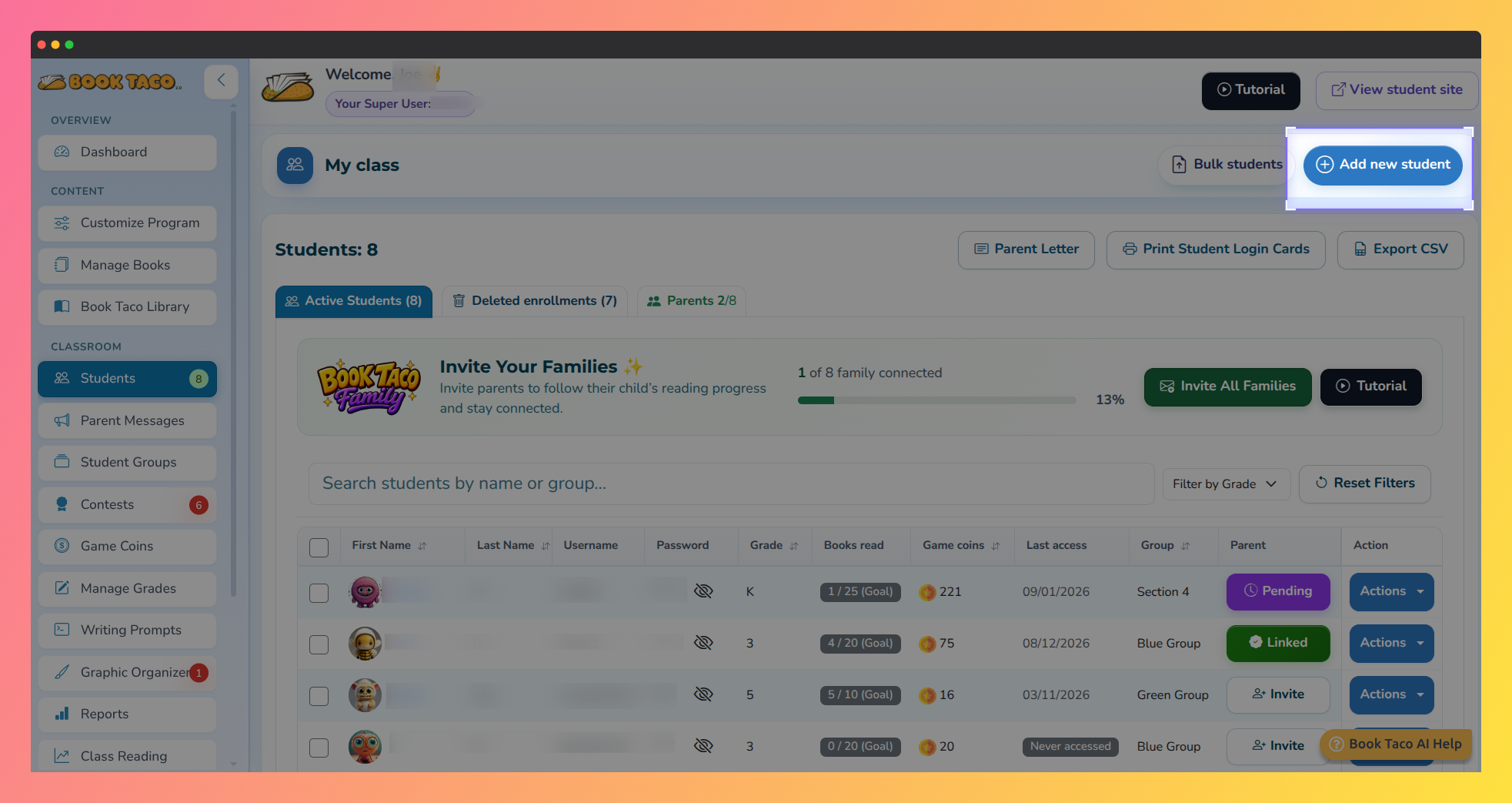Sort table by Group column
Image resolution: width=1512 pixels, height=803 pixels.
pos(1186,546)
